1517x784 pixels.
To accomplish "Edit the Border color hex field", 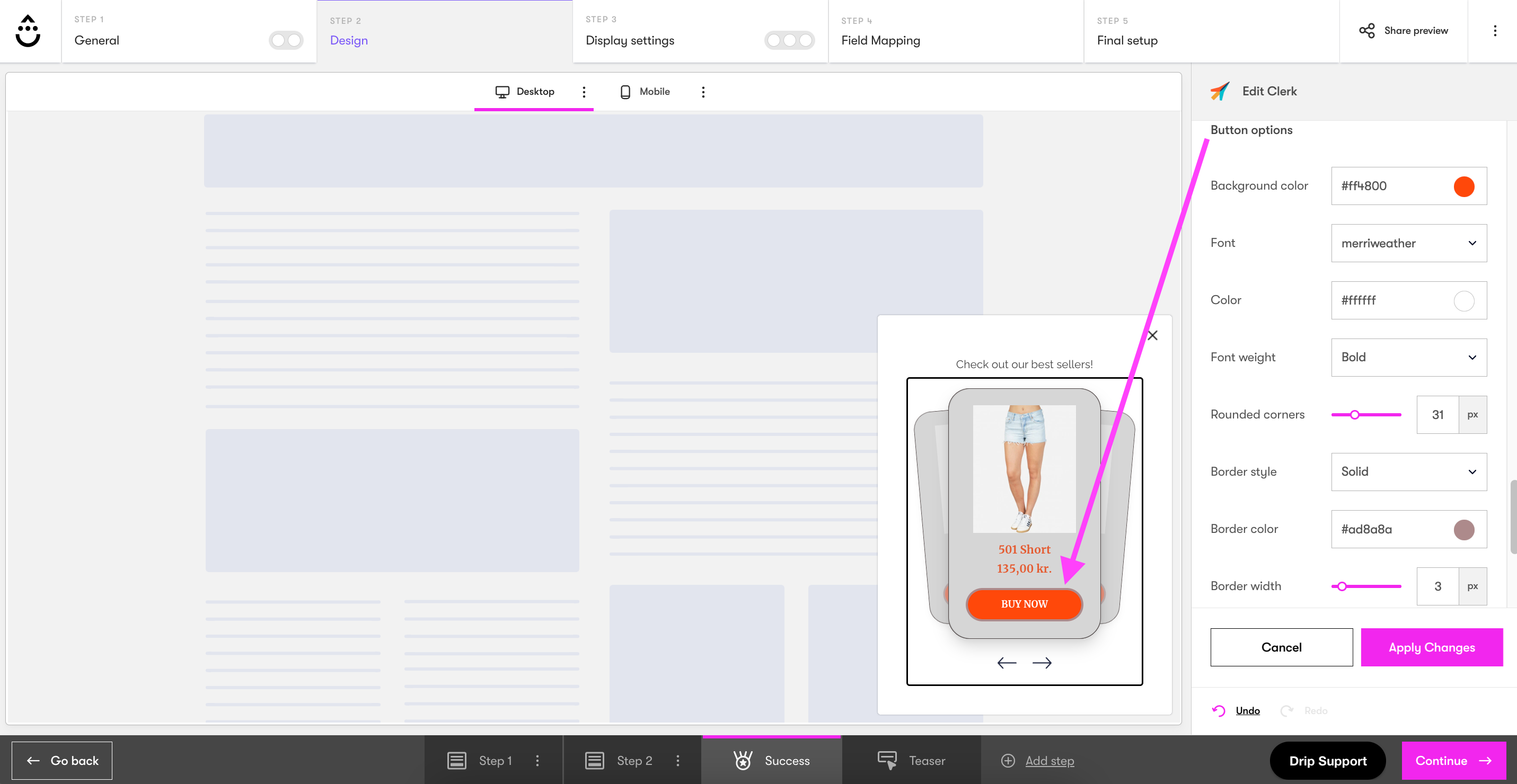I will tap(1409, 529).
